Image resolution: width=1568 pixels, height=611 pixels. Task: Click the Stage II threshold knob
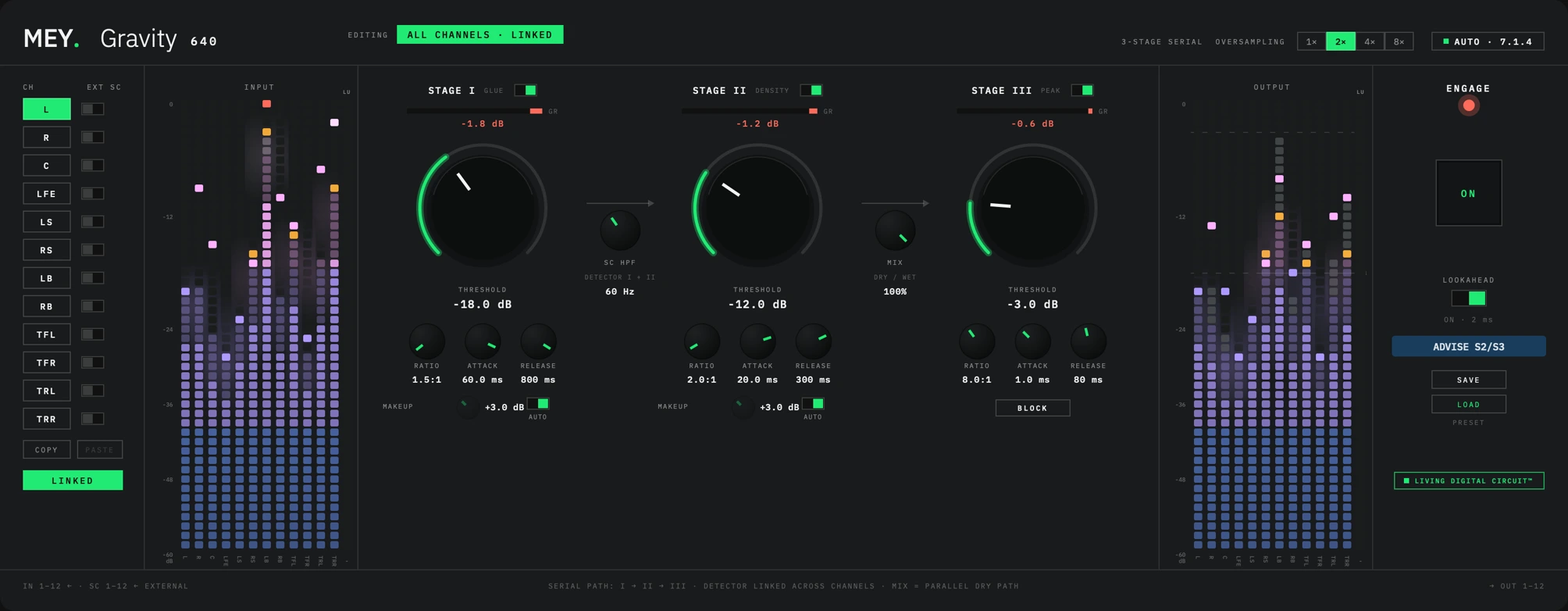(757, 208)
